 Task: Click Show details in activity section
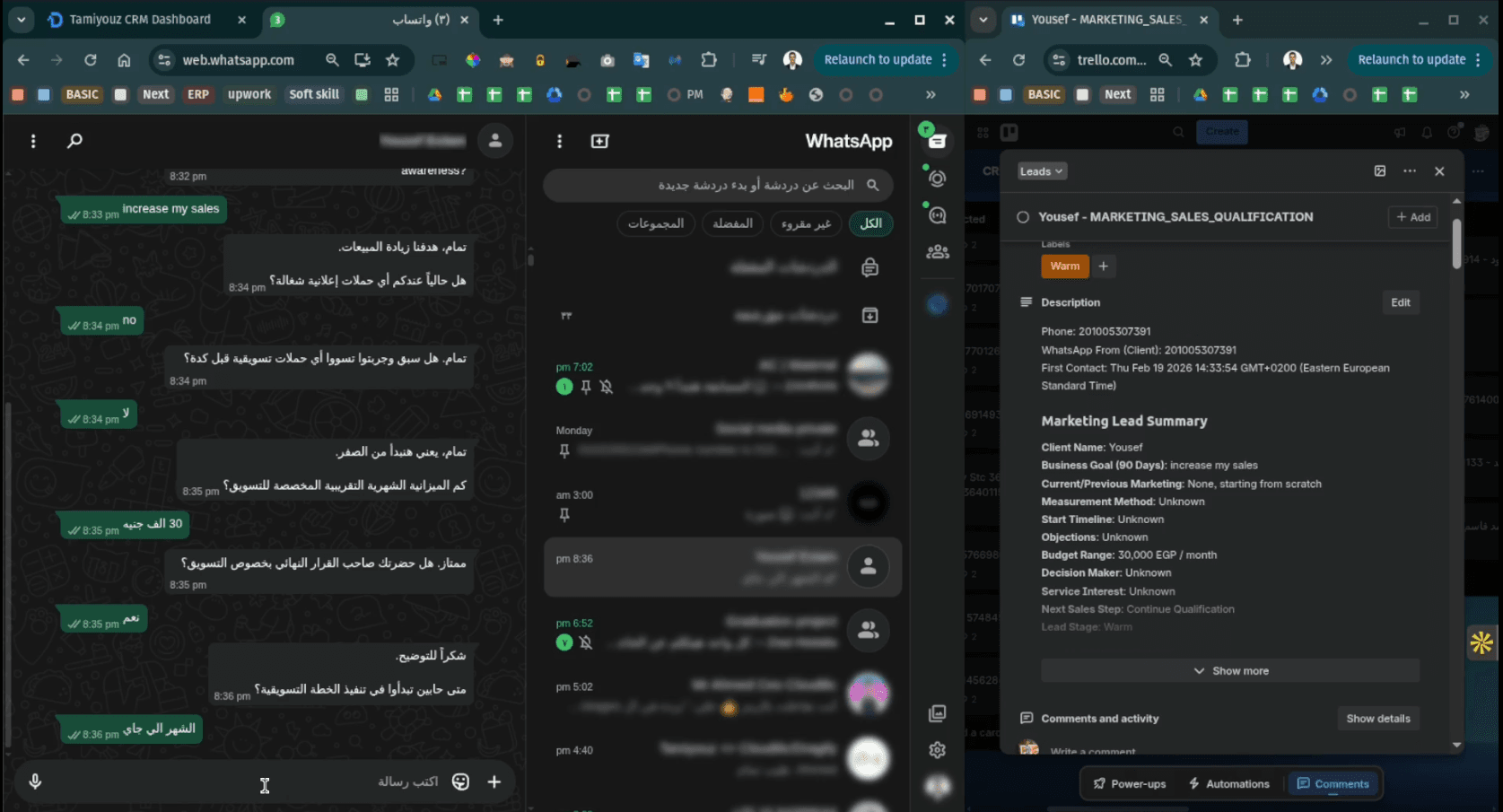pyautogui.click(x=1377, y=719)
